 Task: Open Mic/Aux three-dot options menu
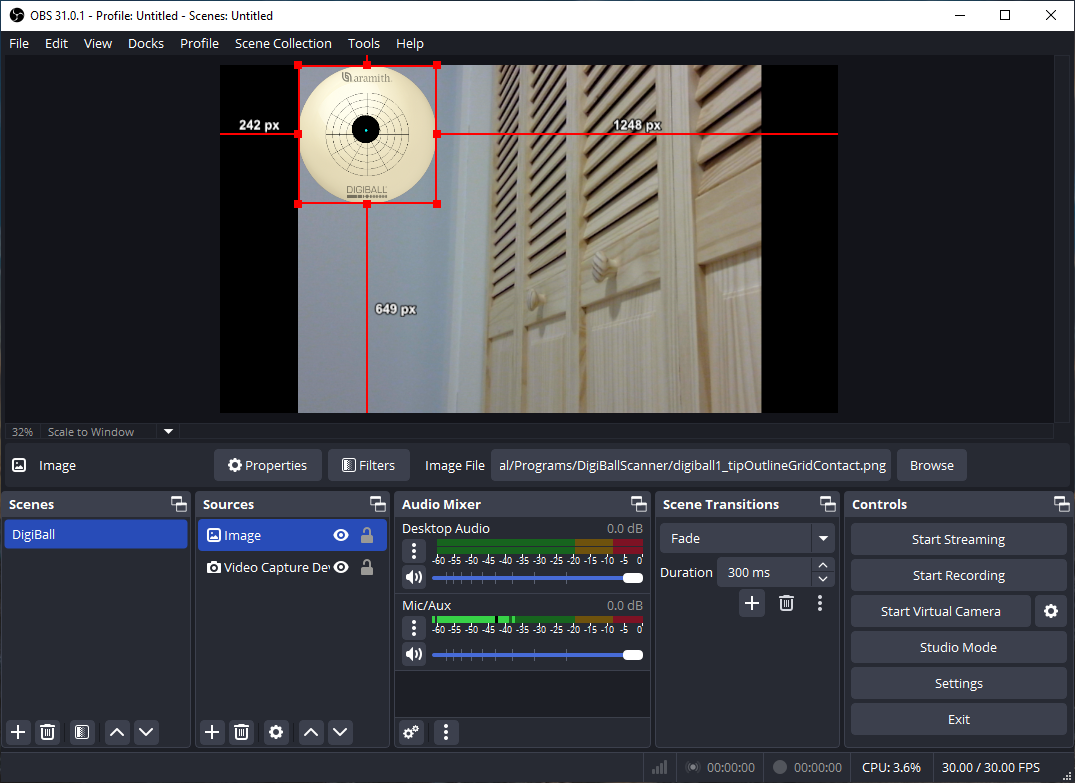[x=413, y=628]
